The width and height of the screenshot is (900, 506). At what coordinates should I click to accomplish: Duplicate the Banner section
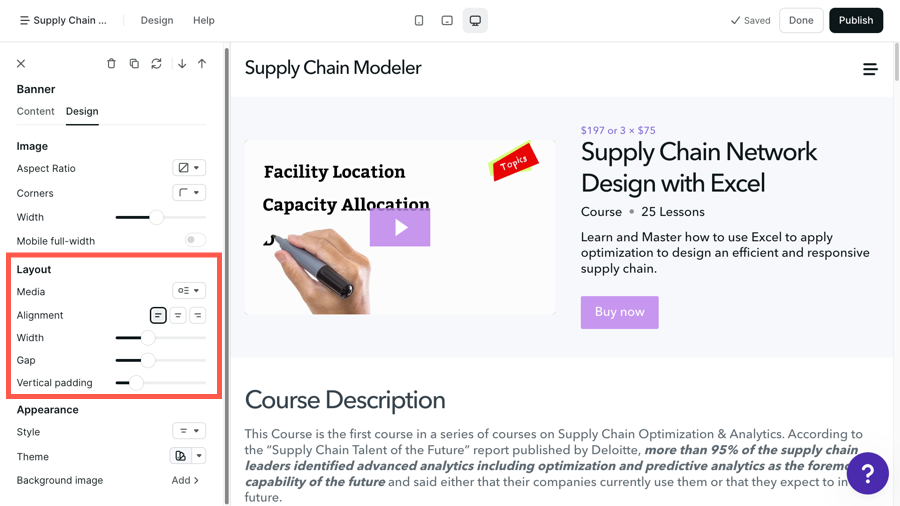(134, 64)
